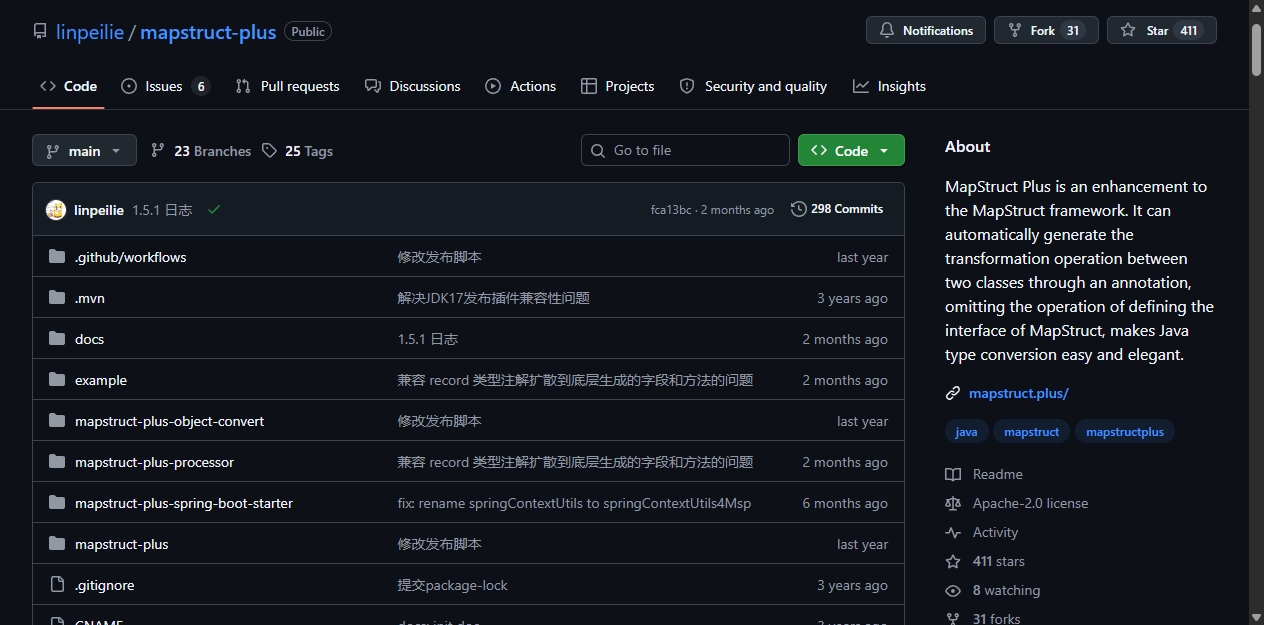Open the Projects tab

(x=618, y=86)
